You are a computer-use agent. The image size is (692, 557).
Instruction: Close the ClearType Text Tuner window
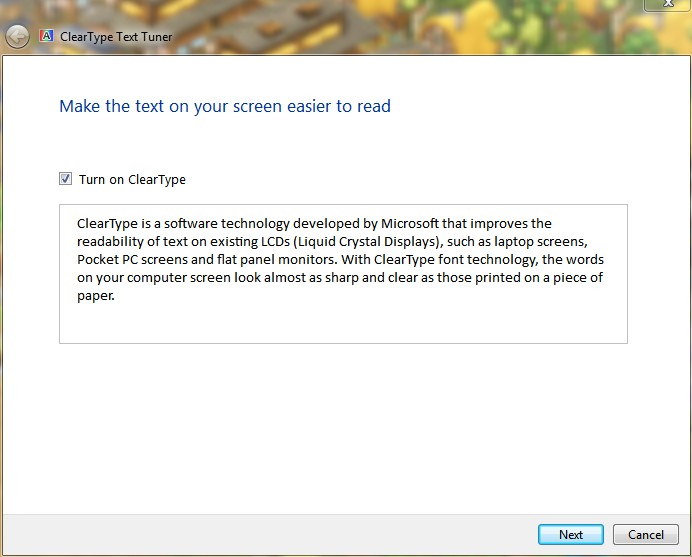pos(668,4)
